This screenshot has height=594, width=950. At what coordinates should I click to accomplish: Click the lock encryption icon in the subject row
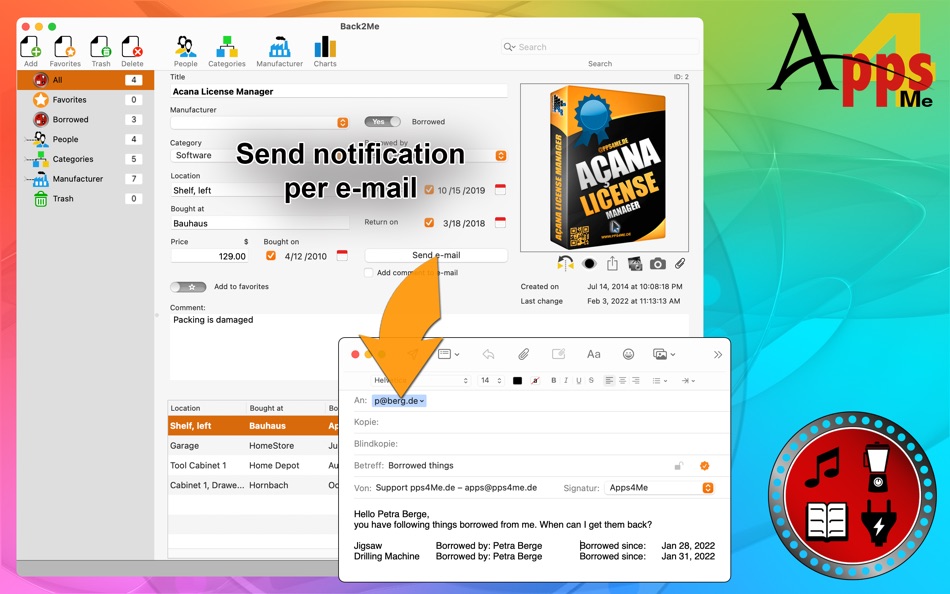[679, 466]
